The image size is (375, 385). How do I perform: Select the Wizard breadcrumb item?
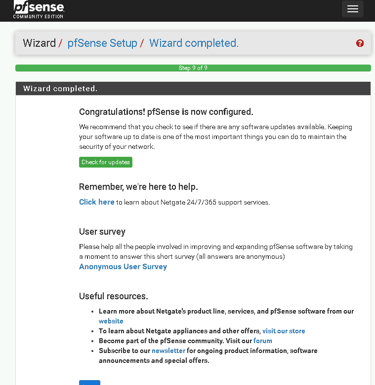(39, 43)
